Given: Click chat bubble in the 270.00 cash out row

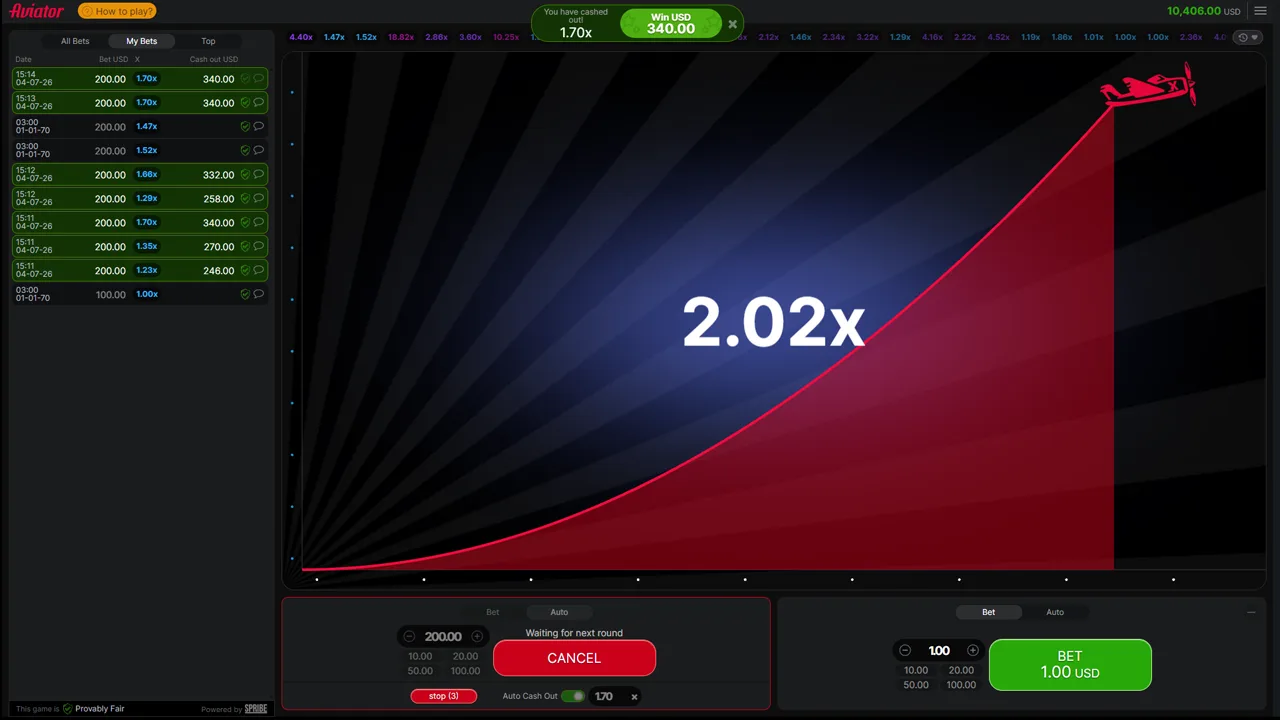Looking at the screenshot, I should point(258,246).
